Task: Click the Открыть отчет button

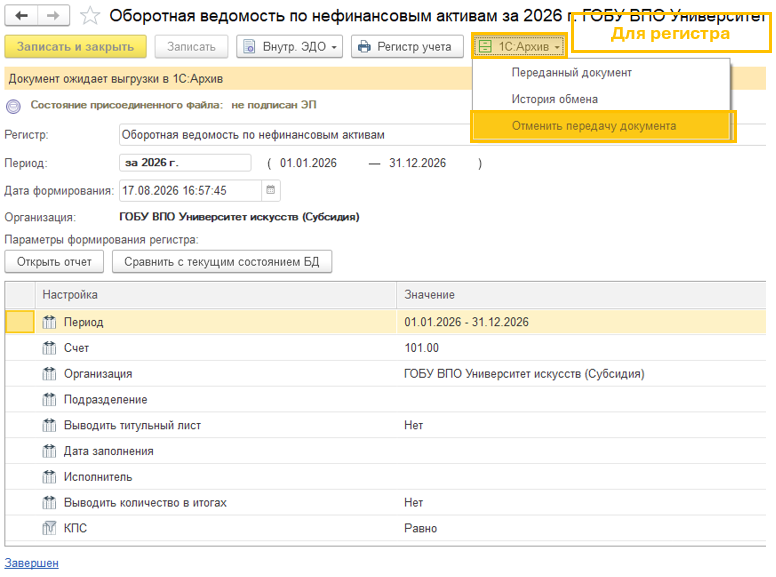Action: 54,262
